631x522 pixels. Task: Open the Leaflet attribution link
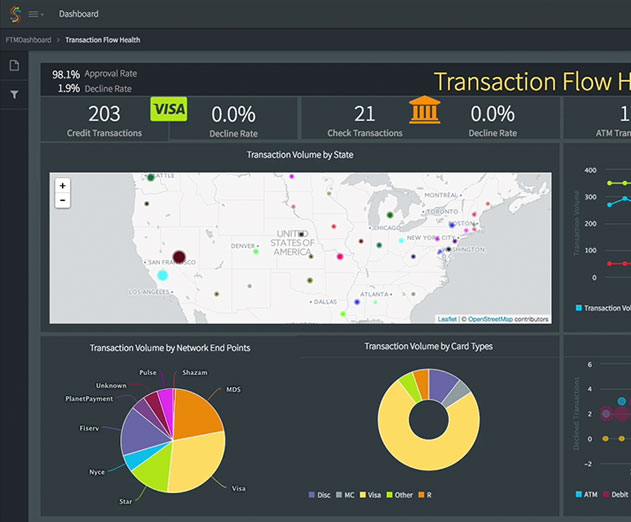(447, 319)
